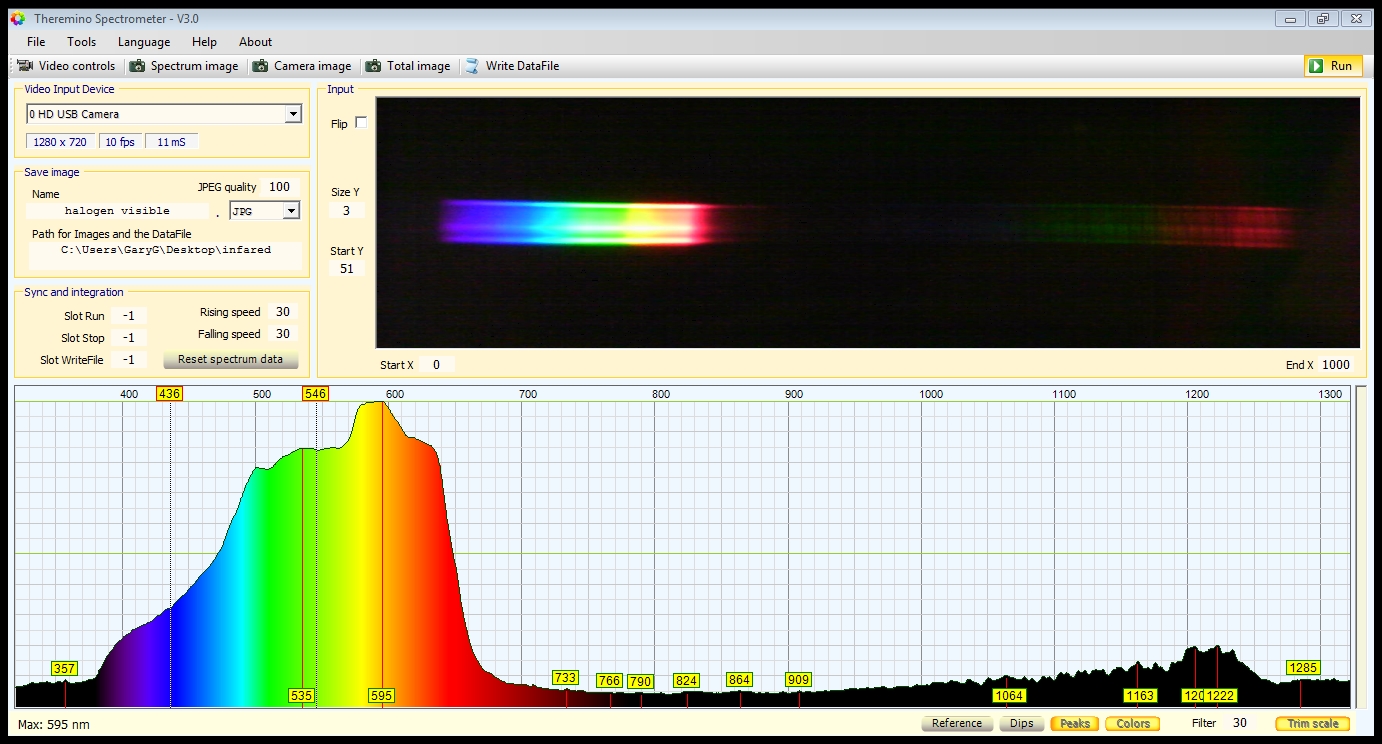Open the JPG image format dropdown
Image resolution: width=1382 pixels, height=744 pixels.
(291, 211)
